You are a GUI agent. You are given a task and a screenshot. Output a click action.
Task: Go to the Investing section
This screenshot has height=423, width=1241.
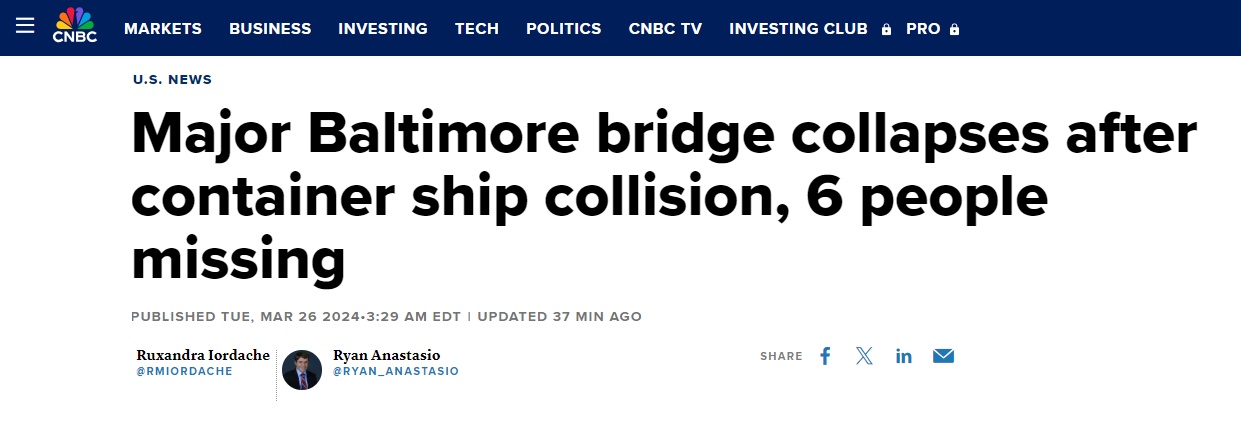pyautogui.click(x=383, y=29)
